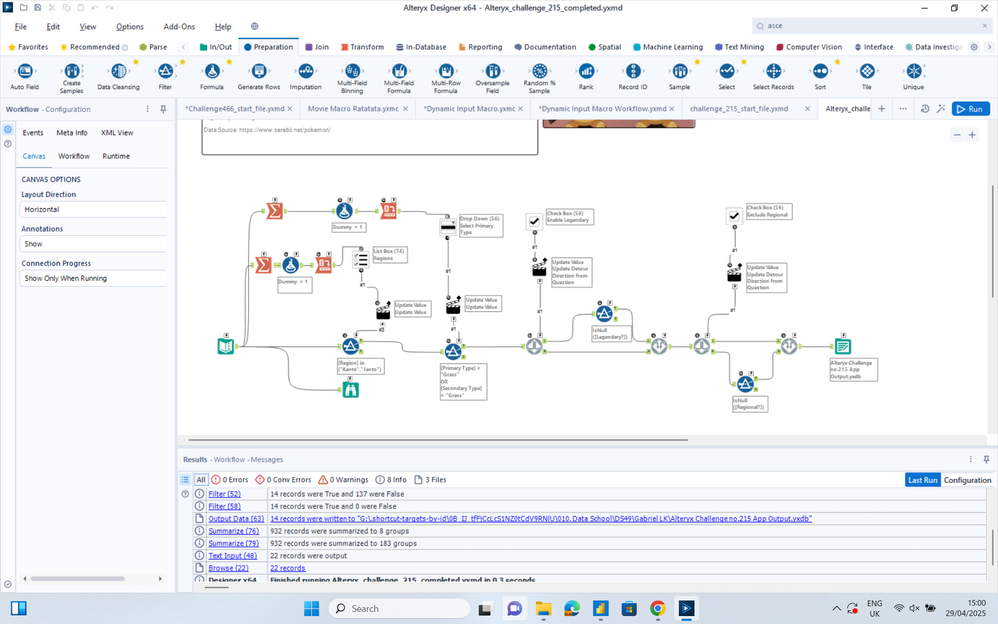Open the Layout Direction dropdown
This screenshot has height=624, width=998.
pyautogui.click(x=93, y=210)
